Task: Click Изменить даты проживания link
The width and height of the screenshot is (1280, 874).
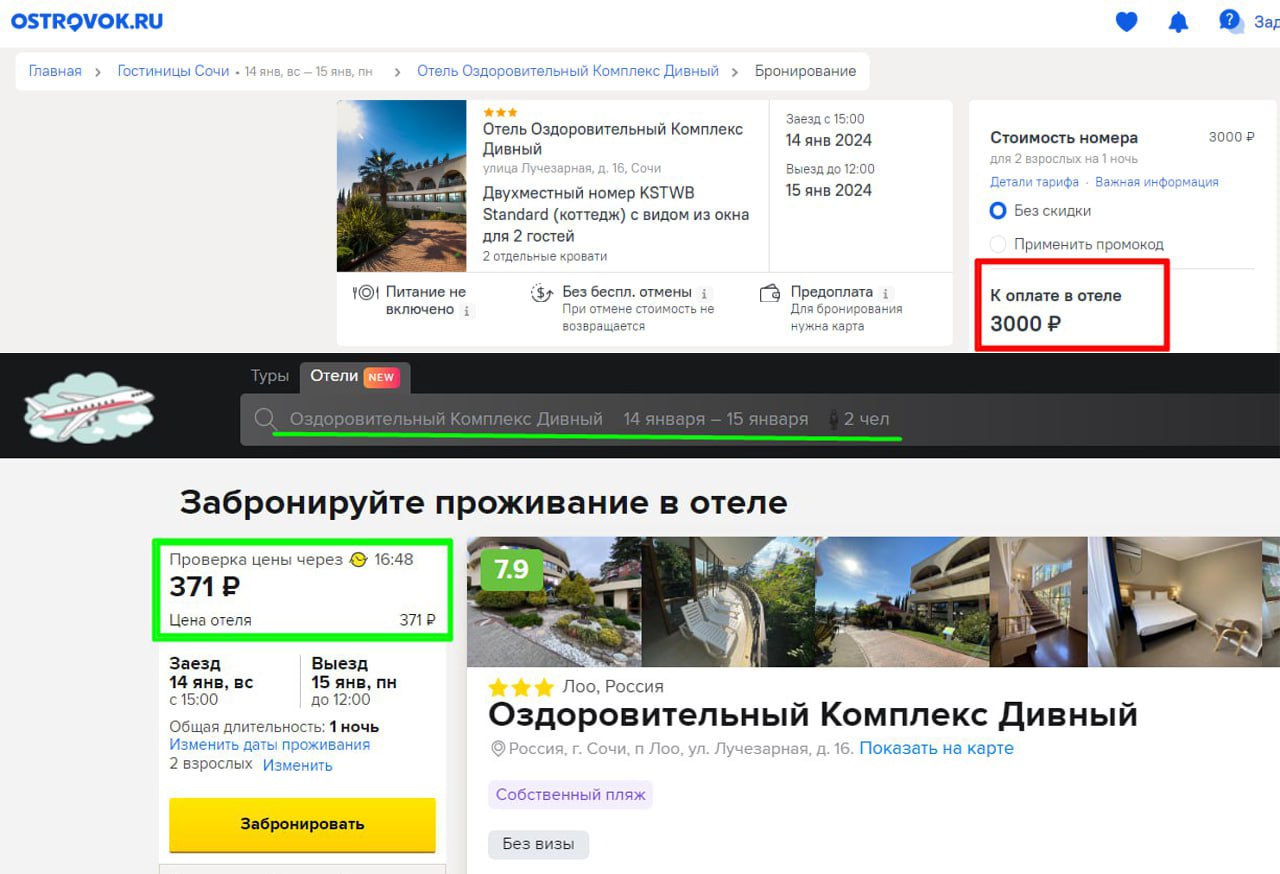Action: click(x=269, y=745)
